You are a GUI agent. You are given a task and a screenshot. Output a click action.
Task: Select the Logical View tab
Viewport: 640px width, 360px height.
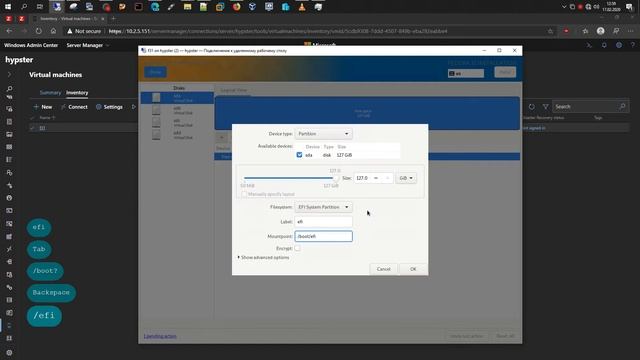234,90
